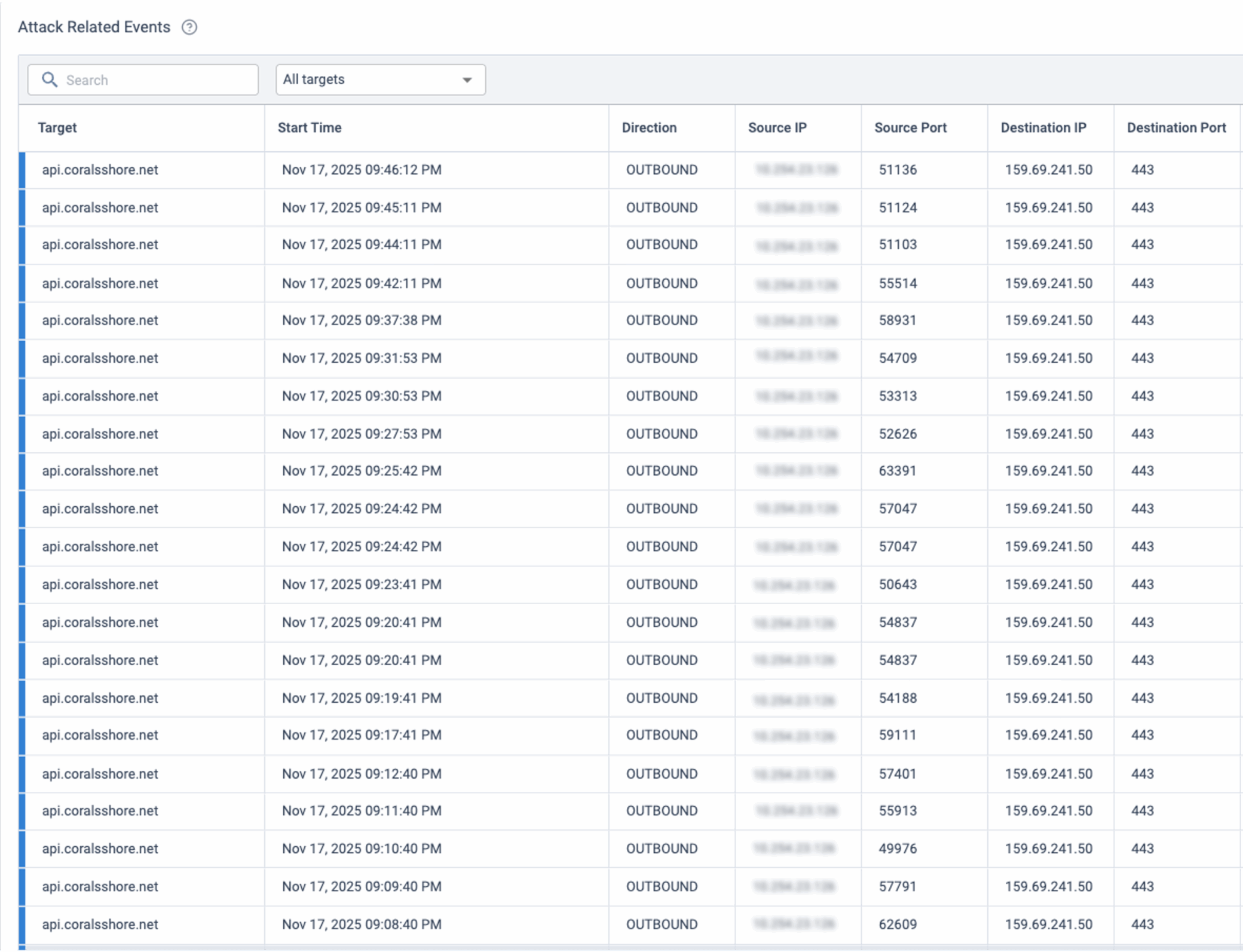
Task: Select the row with source port 55514
Action: coord(898,284)
